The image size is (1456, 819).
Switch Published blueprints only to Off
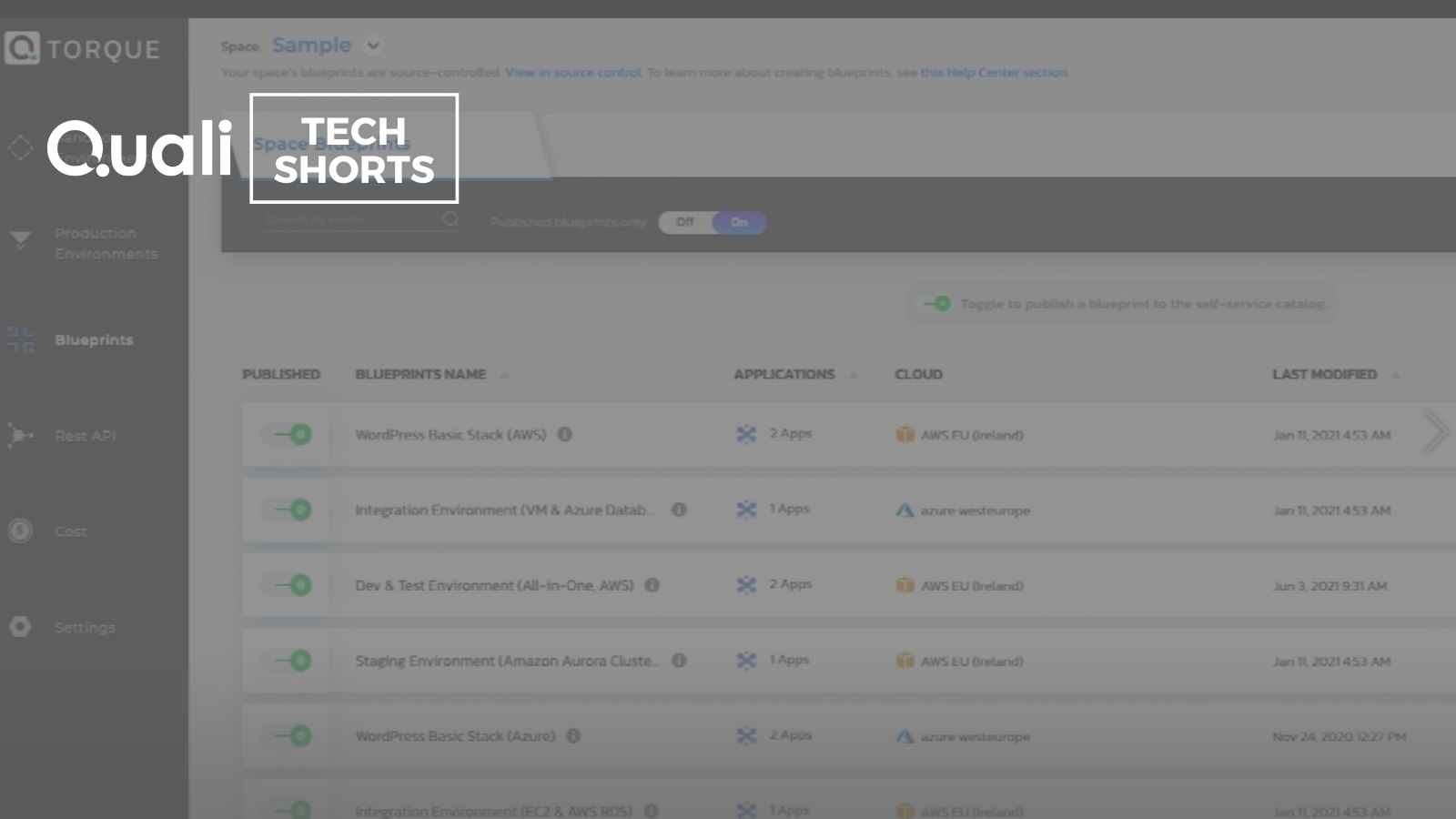point(685,222)
